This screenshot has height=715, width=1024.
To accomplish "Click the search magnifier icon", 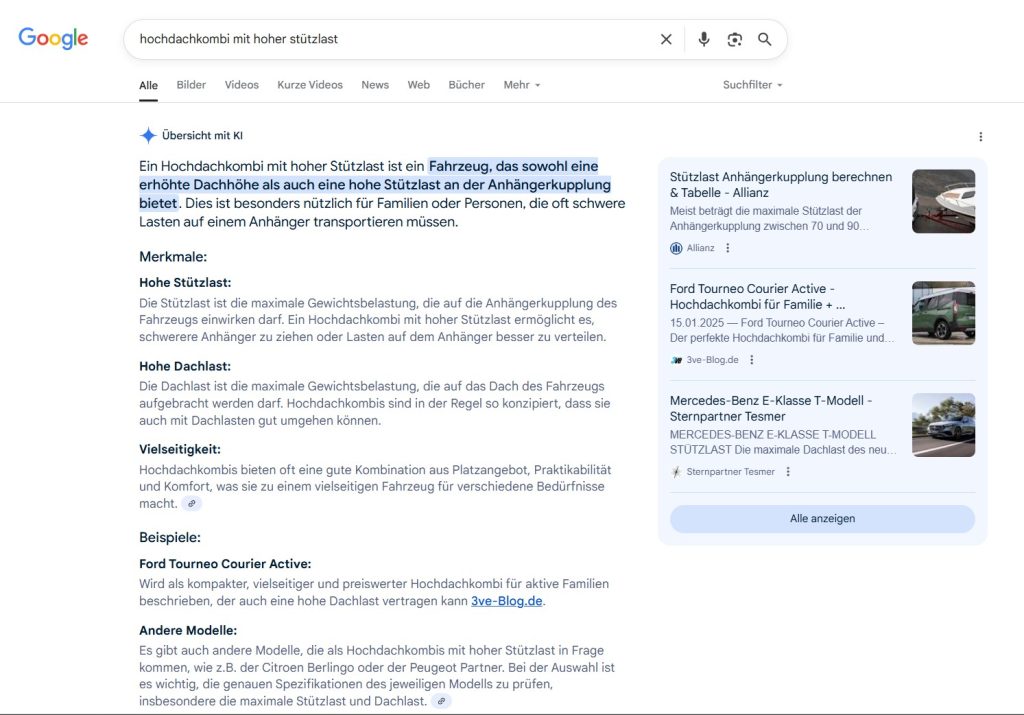I will click(765, 38).
